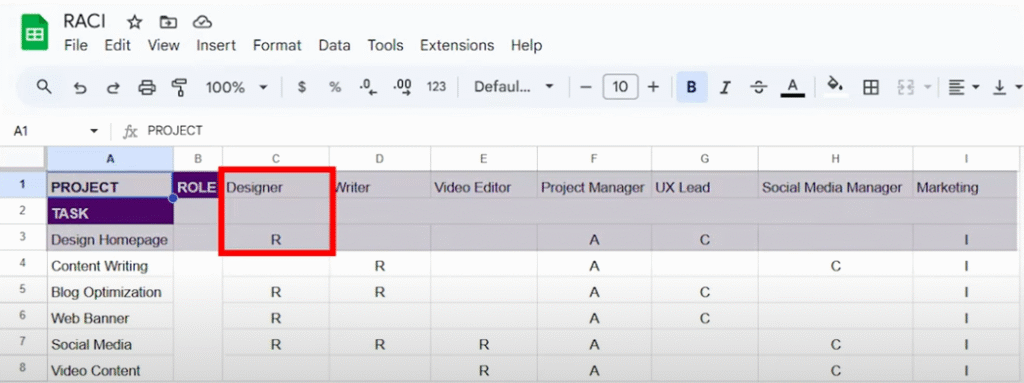Open the fill color paint bucket

pyautogui.click(x=835, y=86)
